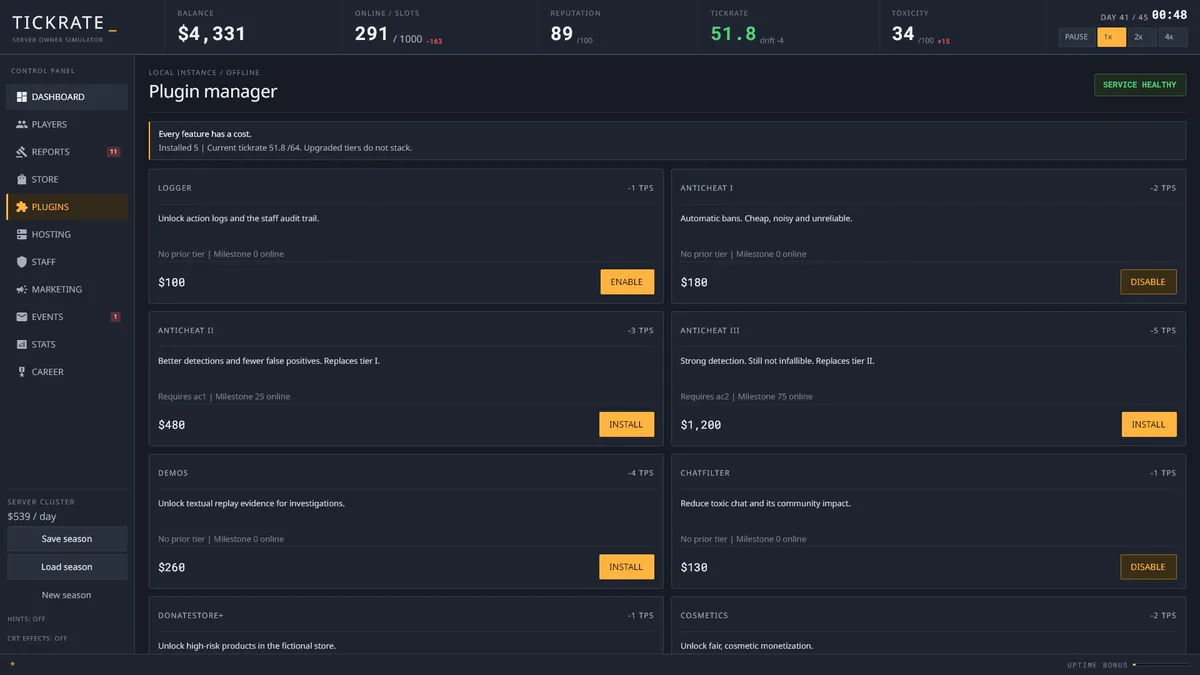Image resolution: width=1200 pixels, height=675 pixels.
Task: Set game speed to 1x
Action: tap(1111, 37)
